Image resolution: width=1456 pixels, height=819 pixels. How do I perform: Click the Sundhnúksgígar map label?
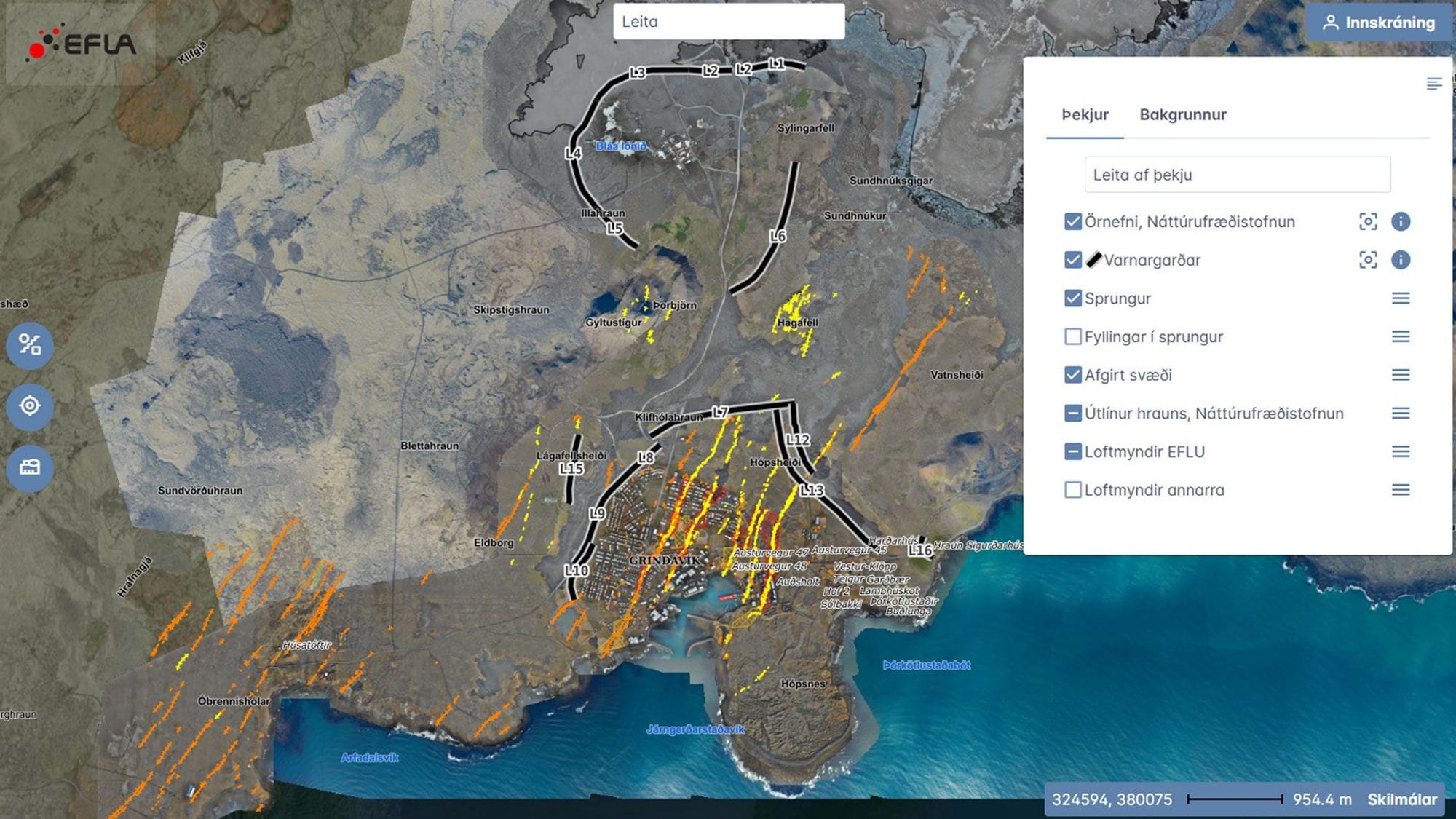(x=891, y=181)
